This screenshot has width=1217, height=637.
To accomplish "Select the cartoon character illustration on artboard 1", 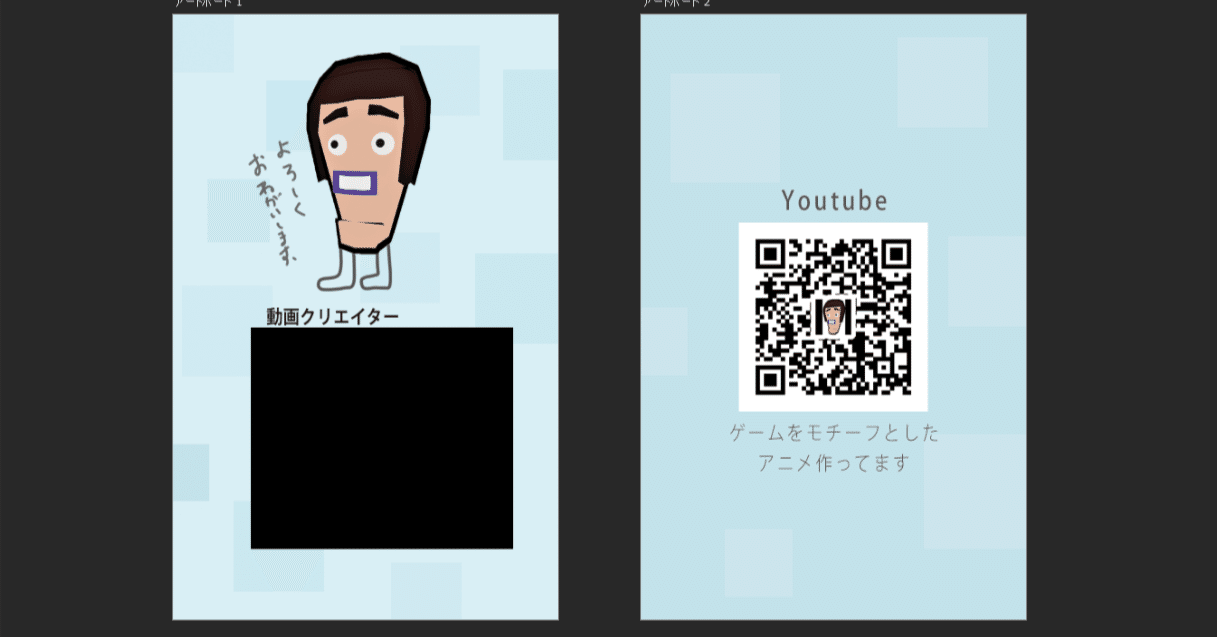I will (370, 172).
